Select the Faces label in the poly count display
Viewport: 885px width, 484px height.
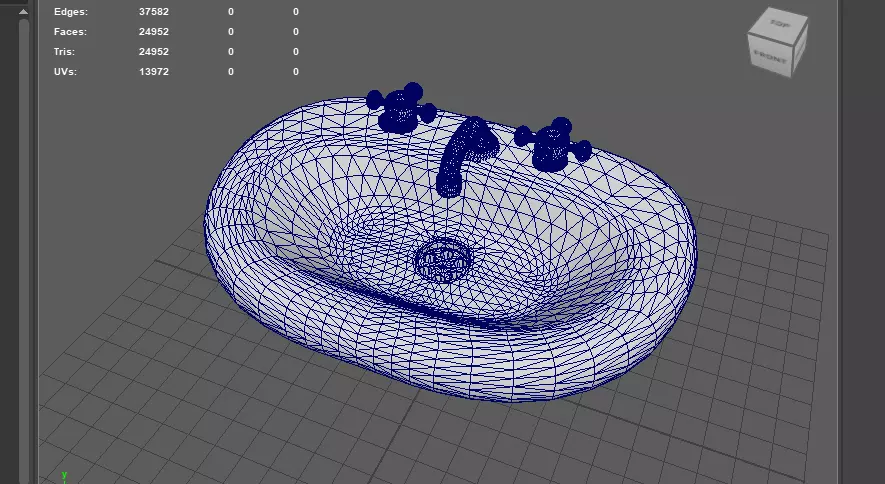pos(70,32)
